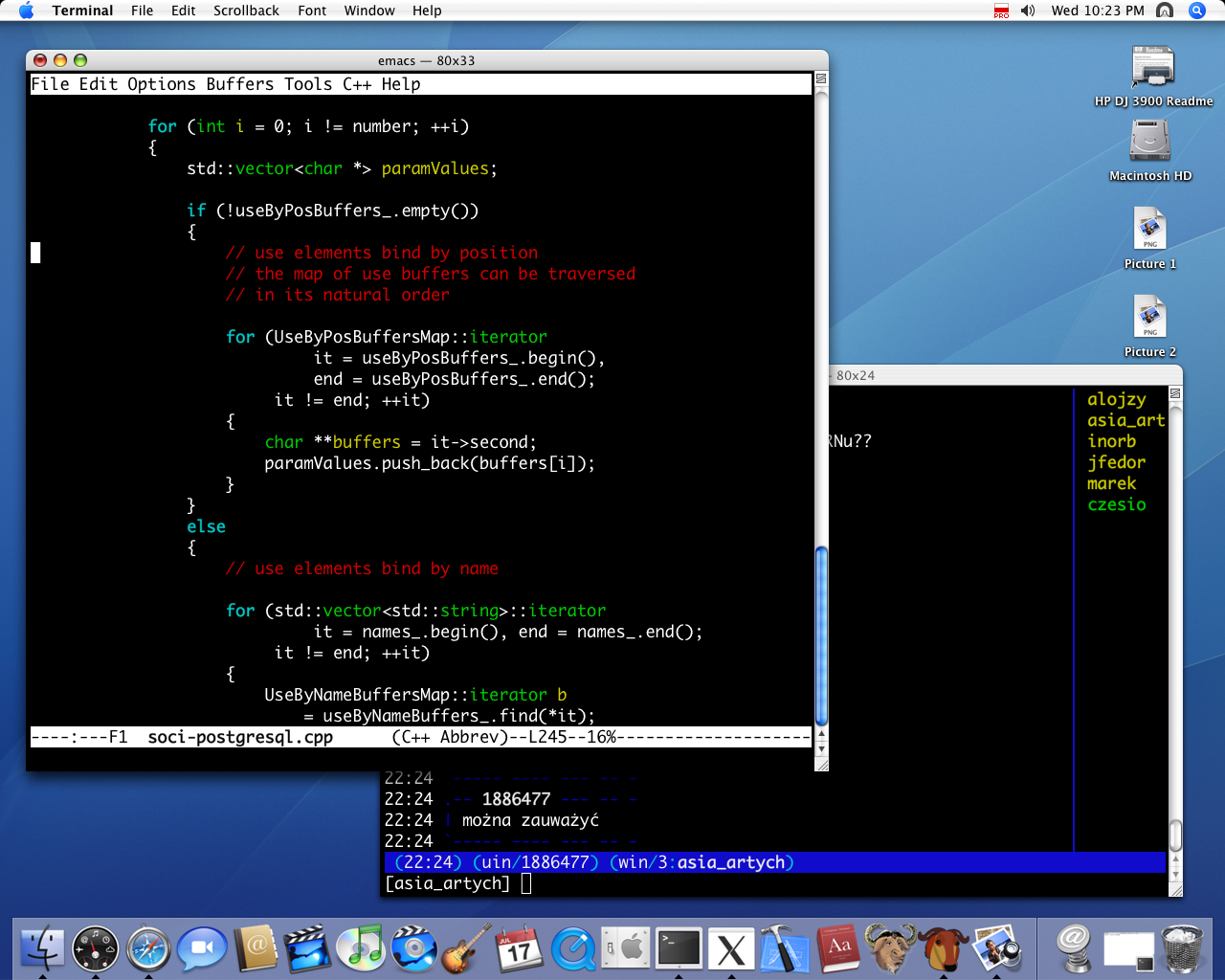This screenshot has height=980, width=1225.
Task: Open the Trash in the dock
Action: click(x=1183, y=949)
